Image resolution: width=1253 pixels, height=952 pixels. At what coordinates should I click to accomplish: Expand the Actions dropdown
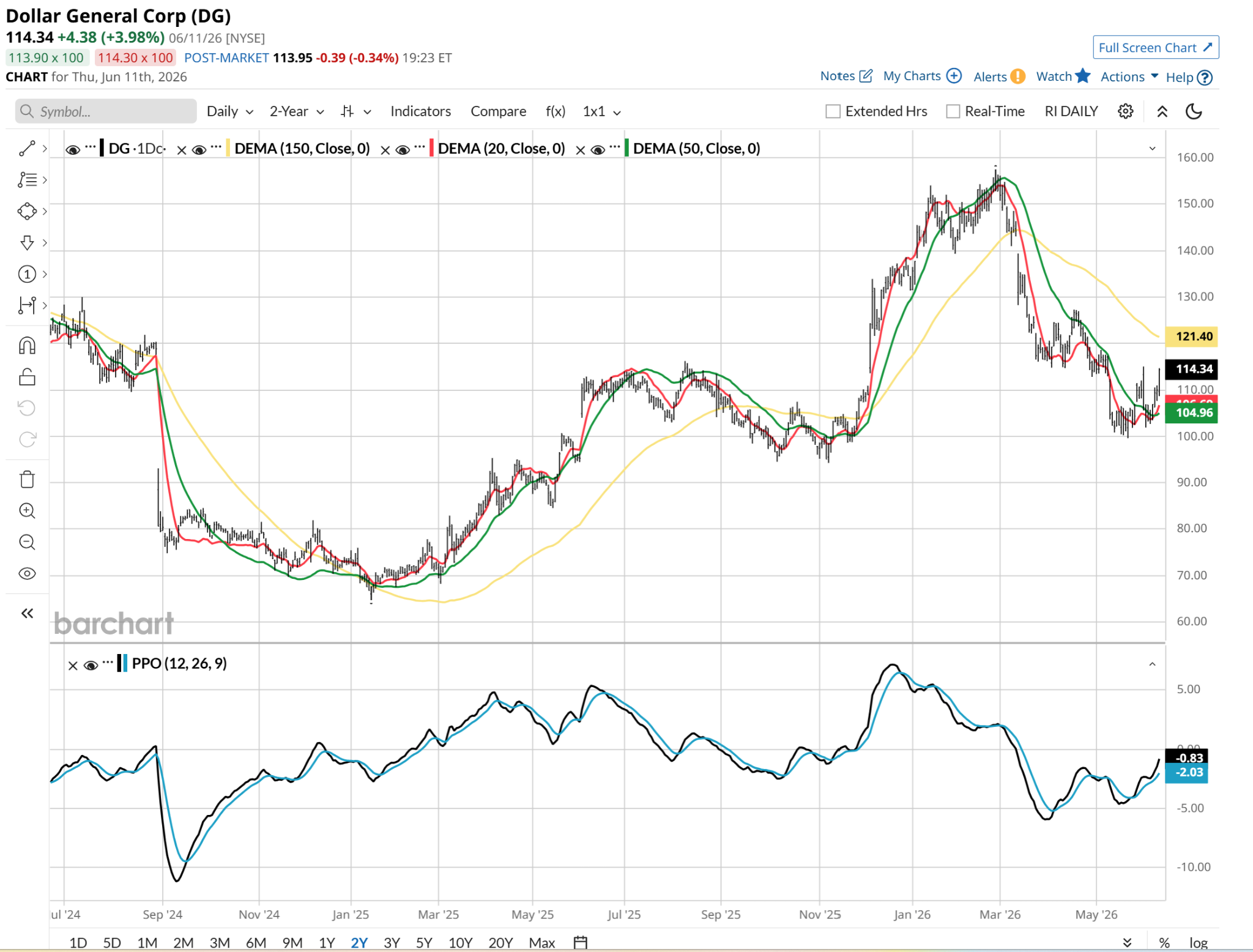pyautogui.click(x=1129, y=76)
